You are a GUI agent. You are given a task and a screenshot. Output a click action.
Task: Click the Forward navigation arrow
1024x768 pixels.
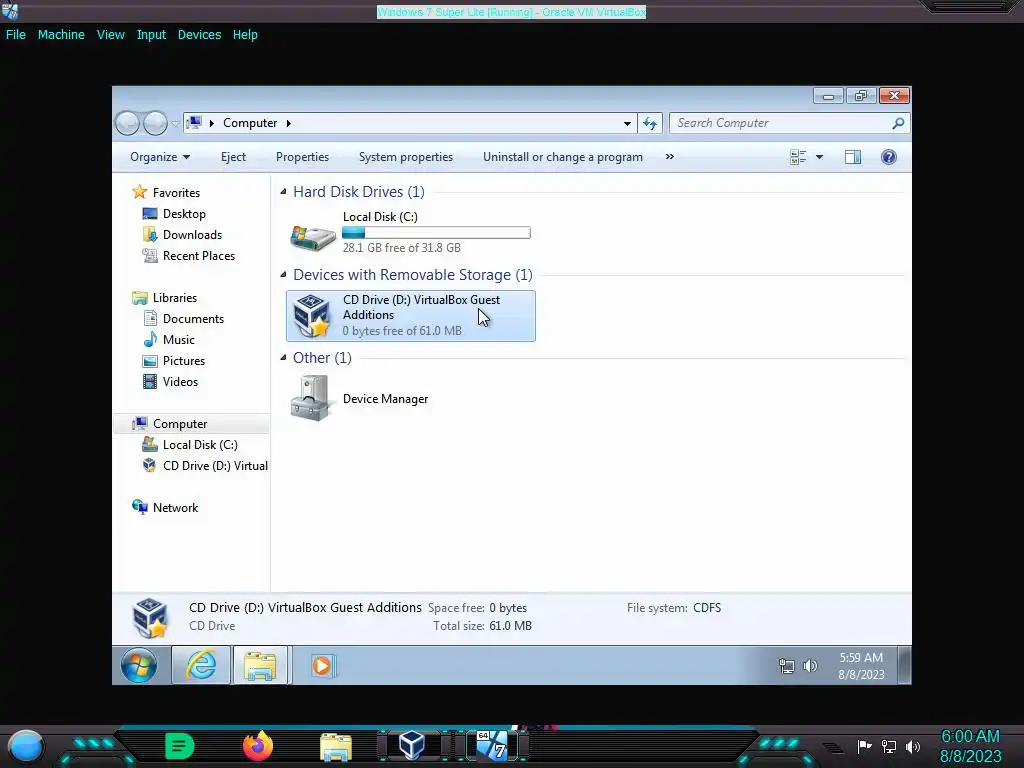pyautogui.click(x=155, y=123)
